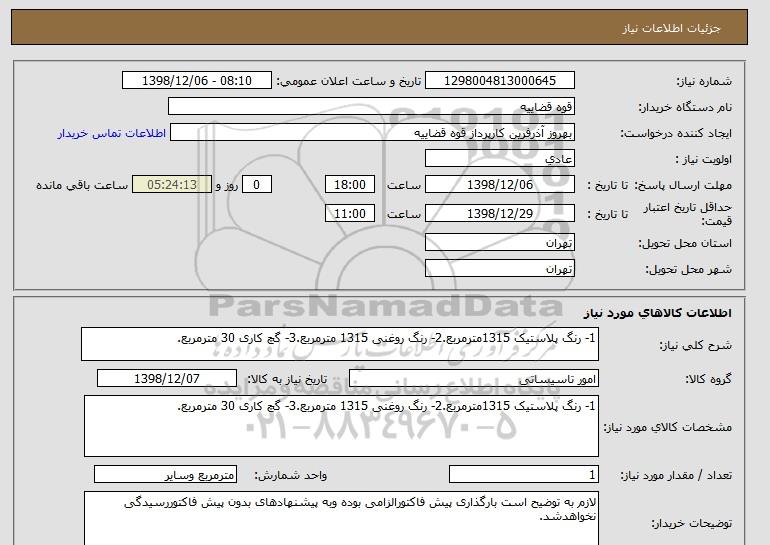The image size is (770, 545).
Task: Click the price validity date 1398/12/29
Action: [499, 214]
